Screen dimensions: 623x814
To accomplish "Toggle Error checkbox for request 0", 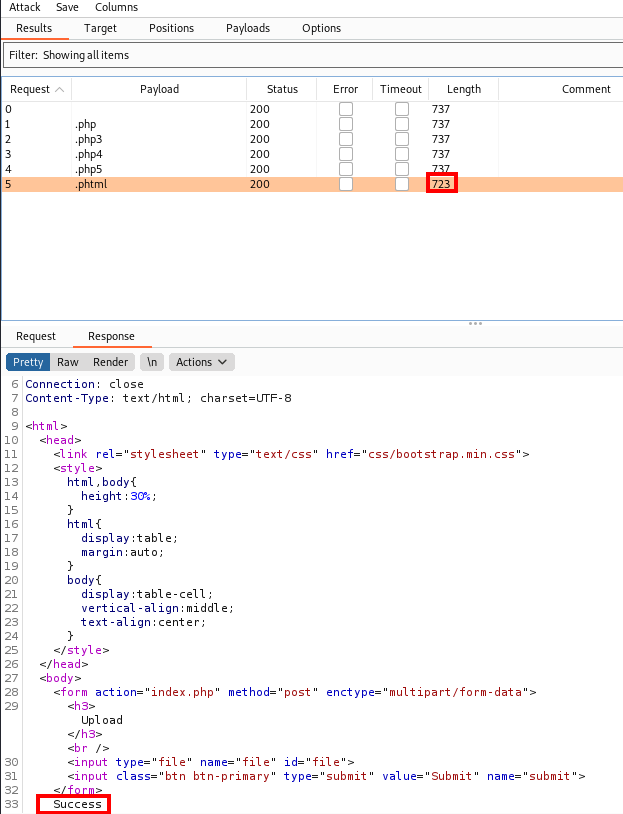I will pyautogui.click(x=346, y=109).
